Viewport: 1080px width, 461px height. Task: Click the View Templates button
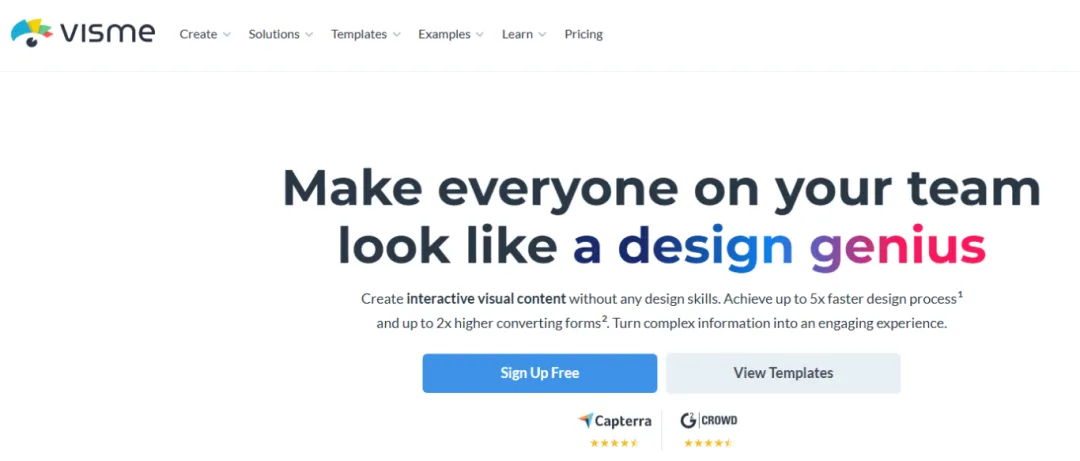click(x=783, y=373)
